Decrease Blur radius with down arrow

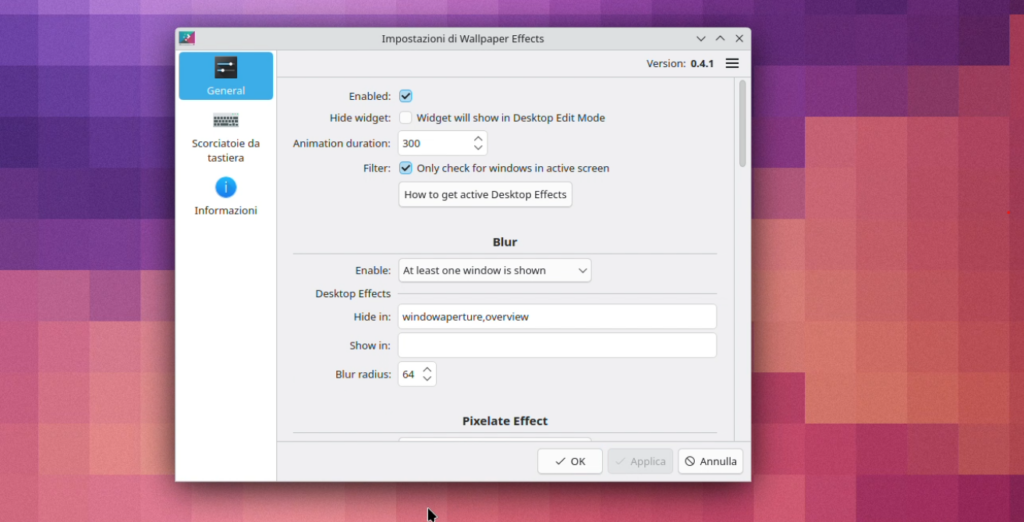(427, 378)
